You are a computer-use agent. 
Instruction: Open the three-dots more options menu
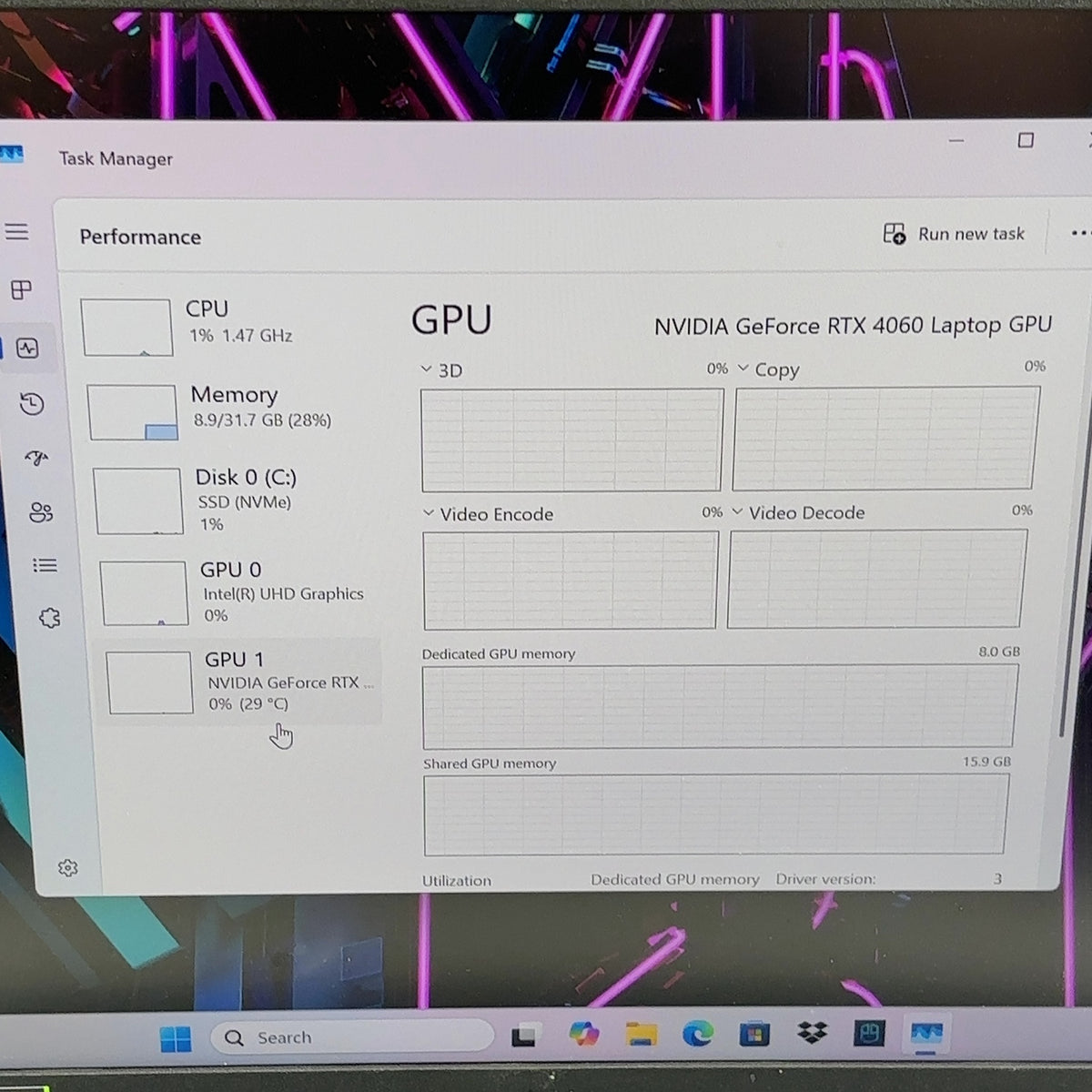click(x=1080, y=233)
